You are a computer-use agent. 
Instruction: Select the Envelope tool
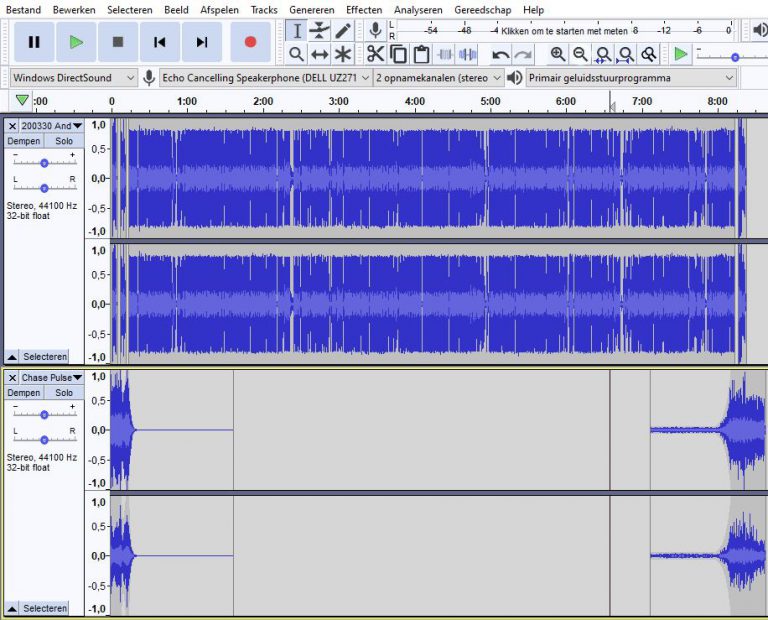(x=319, y=30)
